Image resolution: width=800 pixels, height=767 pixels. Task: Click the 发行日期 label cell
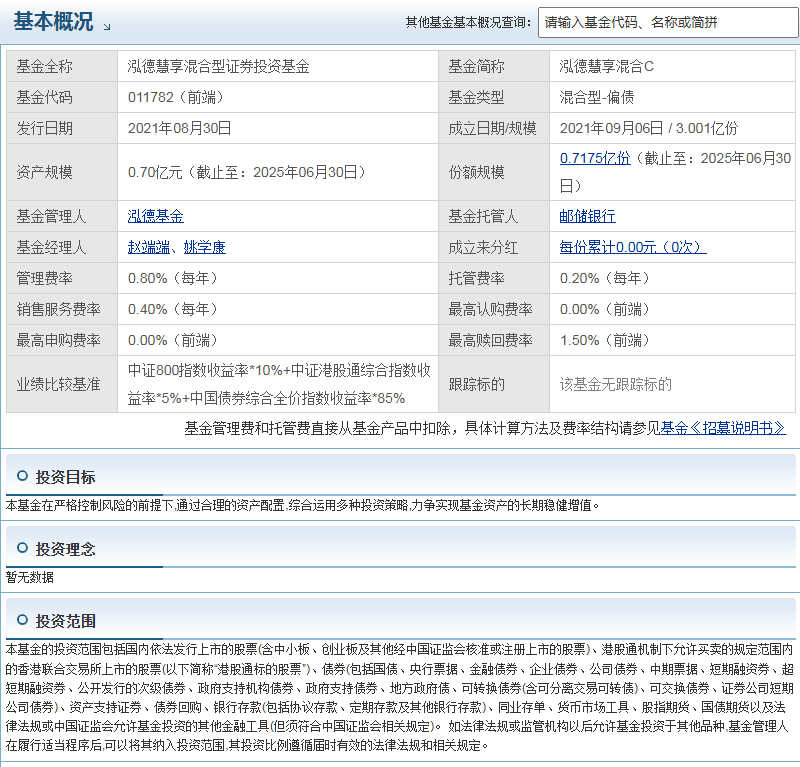62,128
